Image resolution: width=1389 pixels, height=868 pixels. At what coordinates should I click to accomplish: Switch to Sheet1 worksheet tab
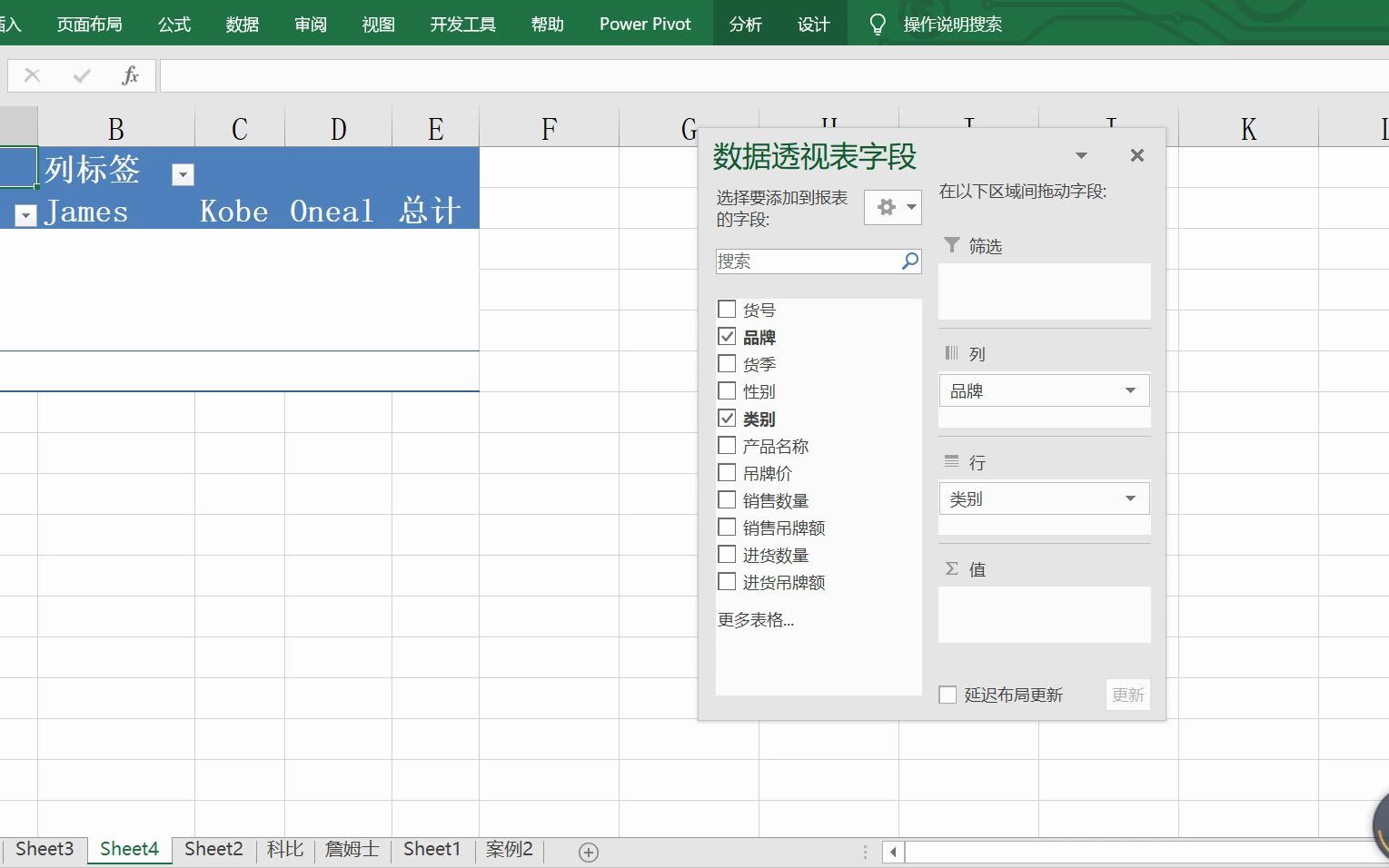pyautogui.click(x=432, y=849)
